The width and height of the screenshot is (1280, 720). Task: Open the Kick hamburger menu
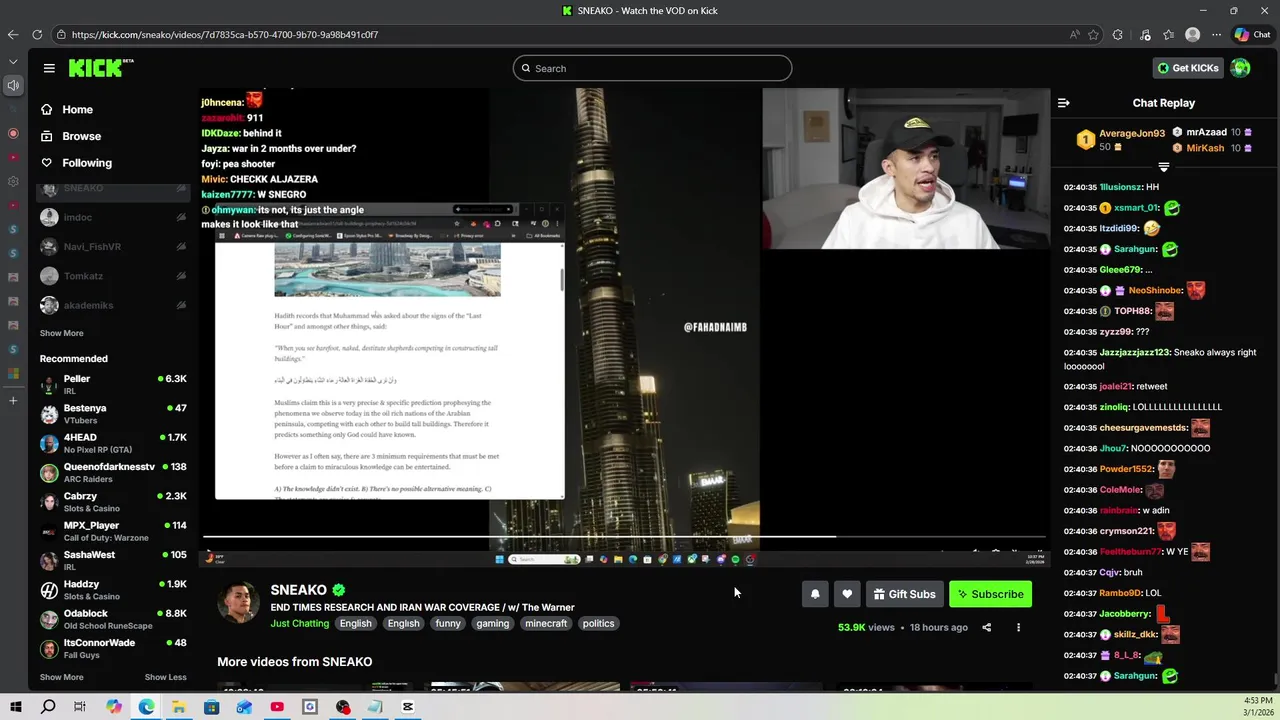tap(49, 68)
